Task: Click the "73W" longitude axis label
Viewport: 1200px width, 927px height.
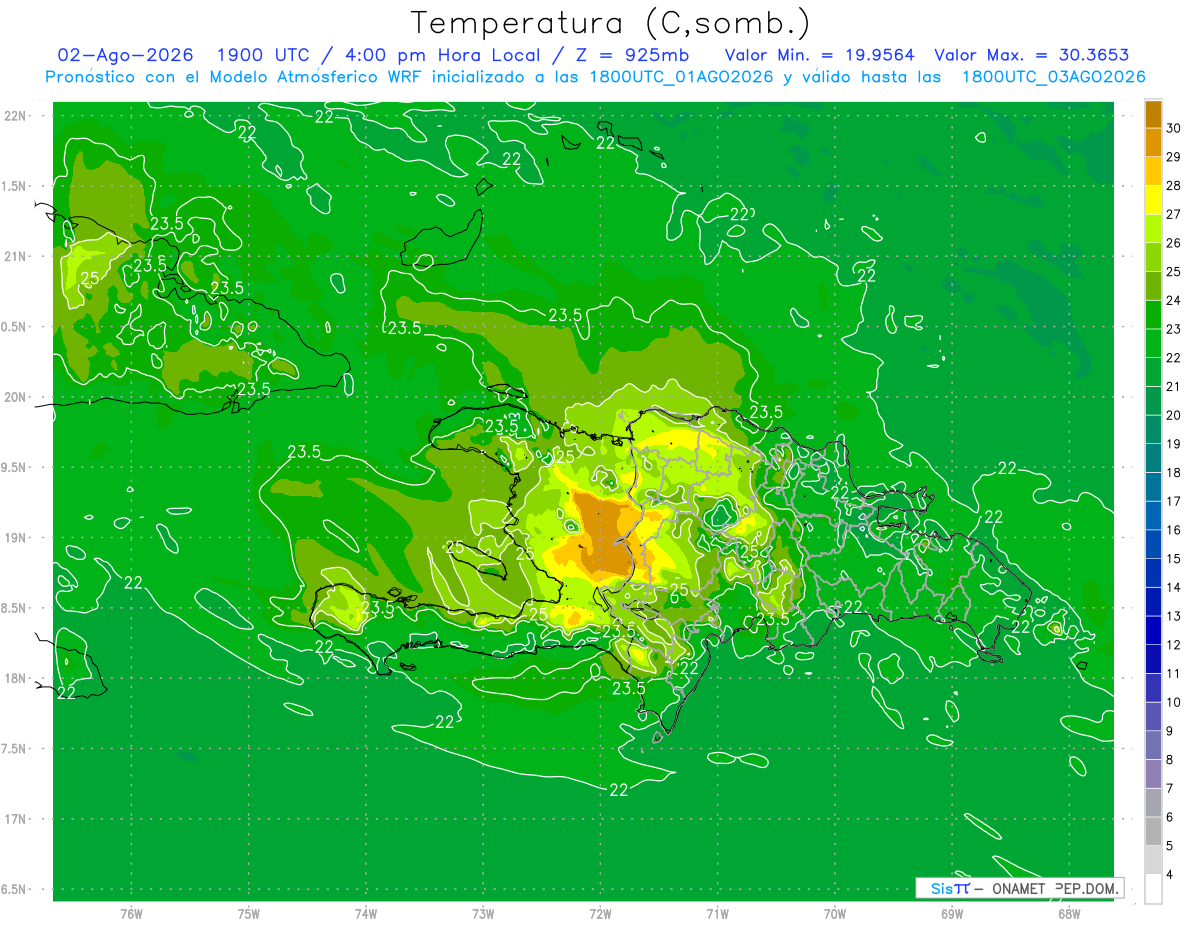Action: click(x=483, y=914)
